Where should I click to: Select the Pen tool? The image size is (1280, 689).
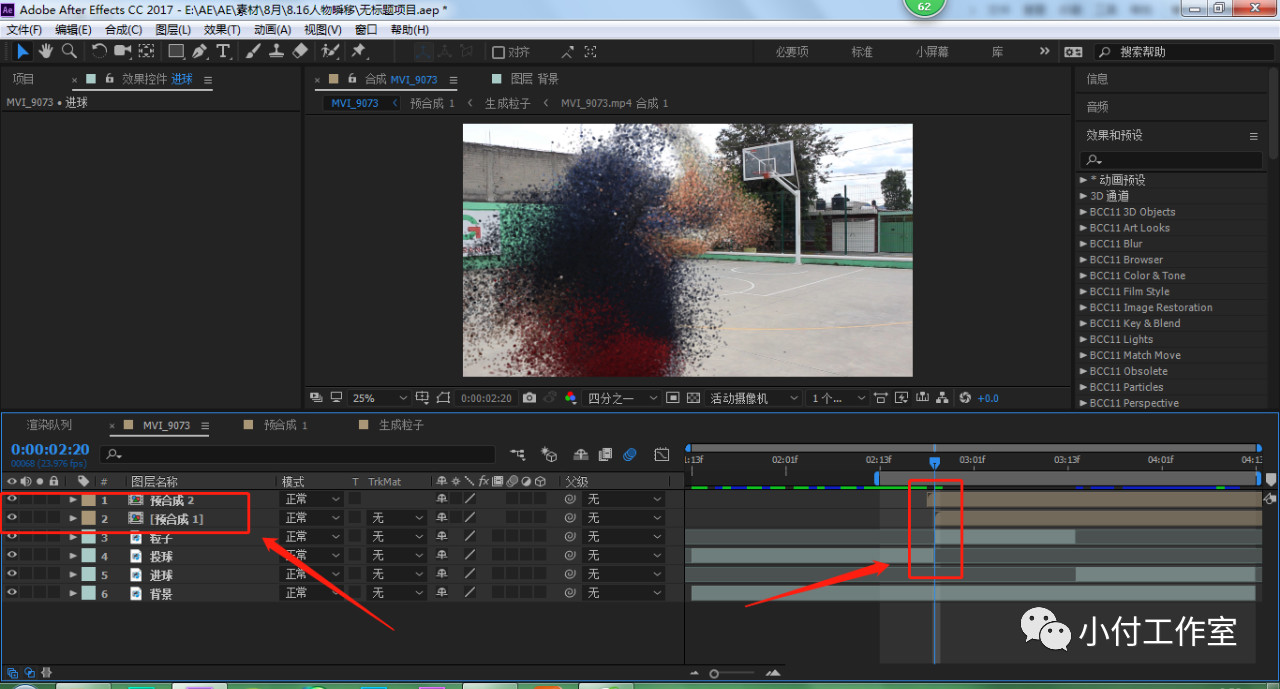(200, 51)
